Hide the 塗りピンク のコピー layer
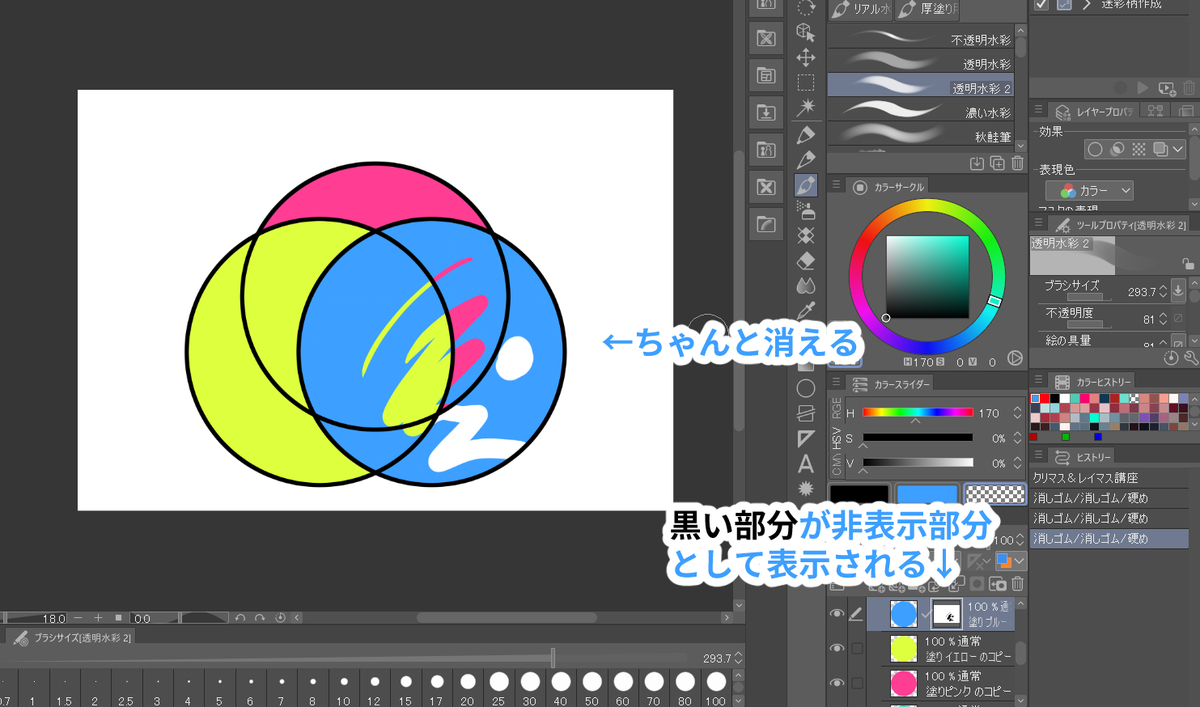The image size is (1200, 707). click(837, 680)
